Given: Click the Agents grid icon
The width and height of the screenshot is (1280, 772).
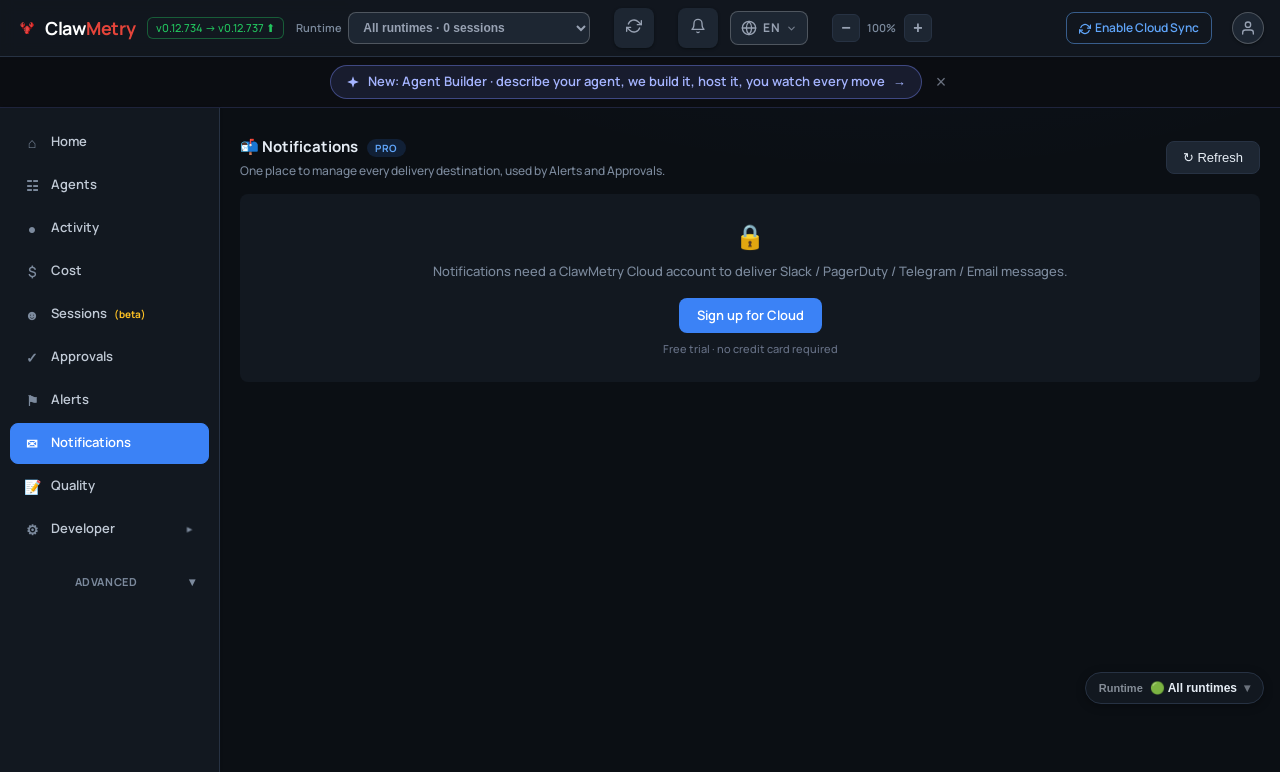Looking at the screenshot, I should (32, 186).
